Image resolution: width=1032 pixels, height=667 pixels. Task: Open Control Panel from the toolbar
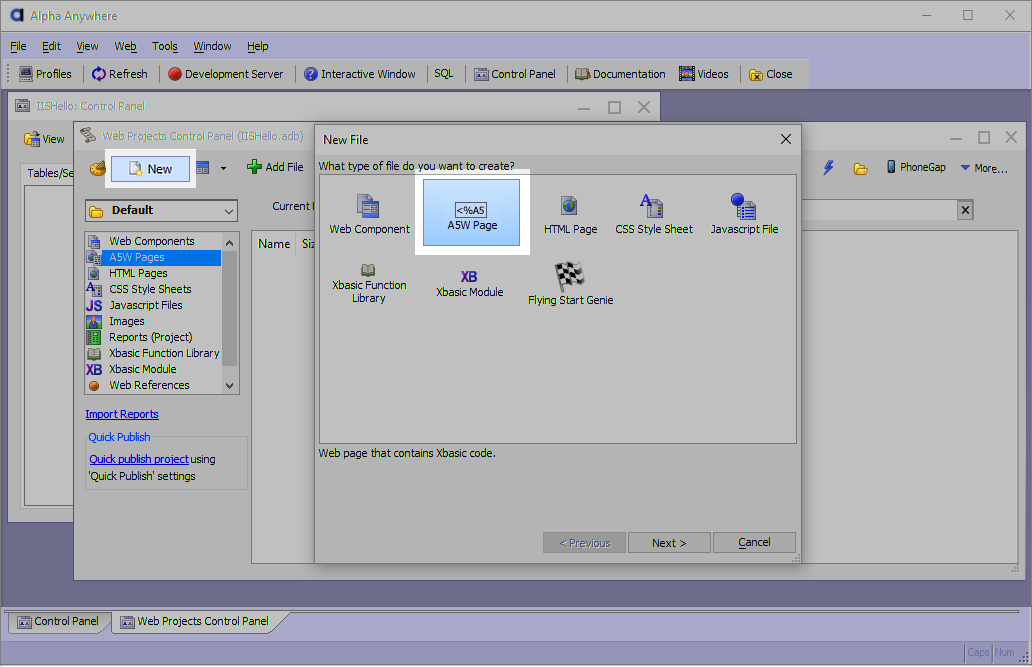click(515, 74)
